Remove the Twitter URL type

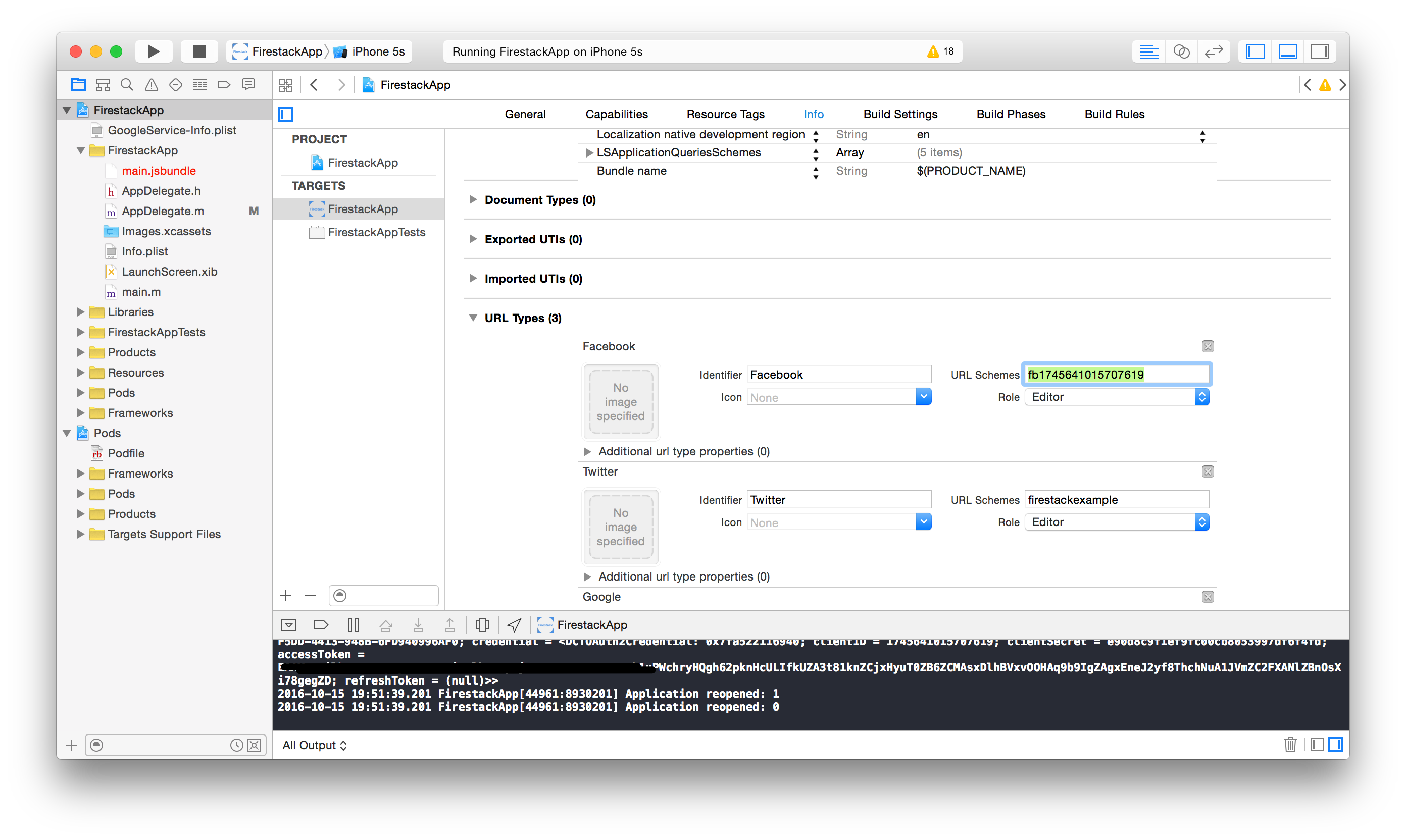[x=1208, y=471]
